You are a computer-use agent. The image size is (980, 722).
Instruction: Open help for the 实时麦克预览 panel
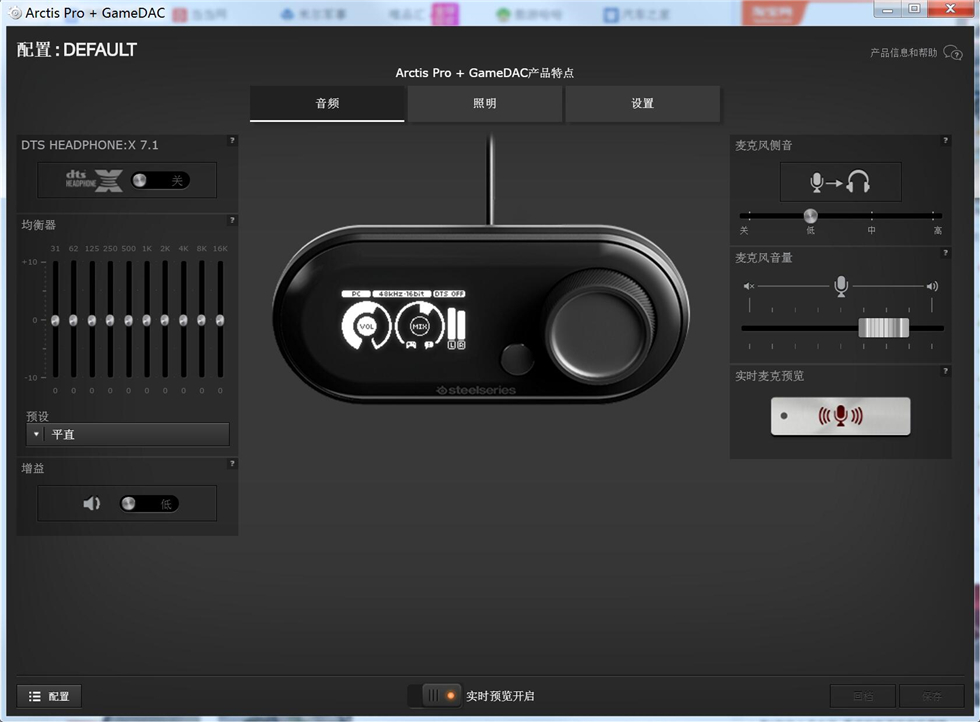pos(945,371)
